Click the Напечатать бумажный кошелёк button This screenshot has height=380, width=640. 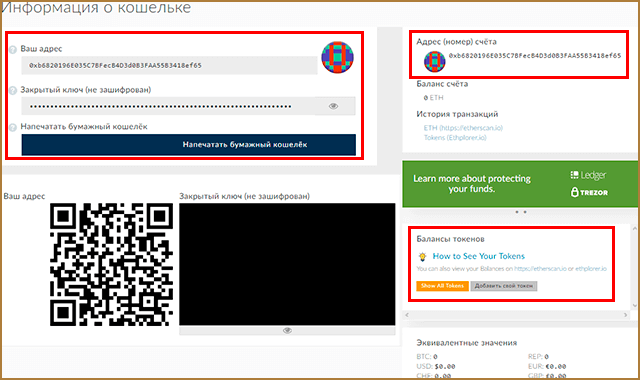coord(189,144)
